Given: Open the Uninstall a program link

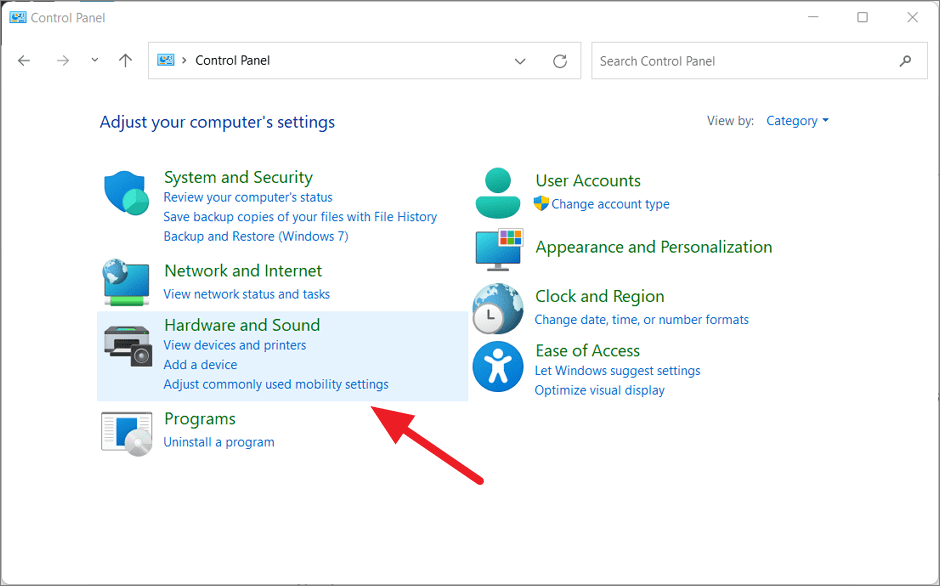Looking at the screenshot, I should tap(218, 441).
